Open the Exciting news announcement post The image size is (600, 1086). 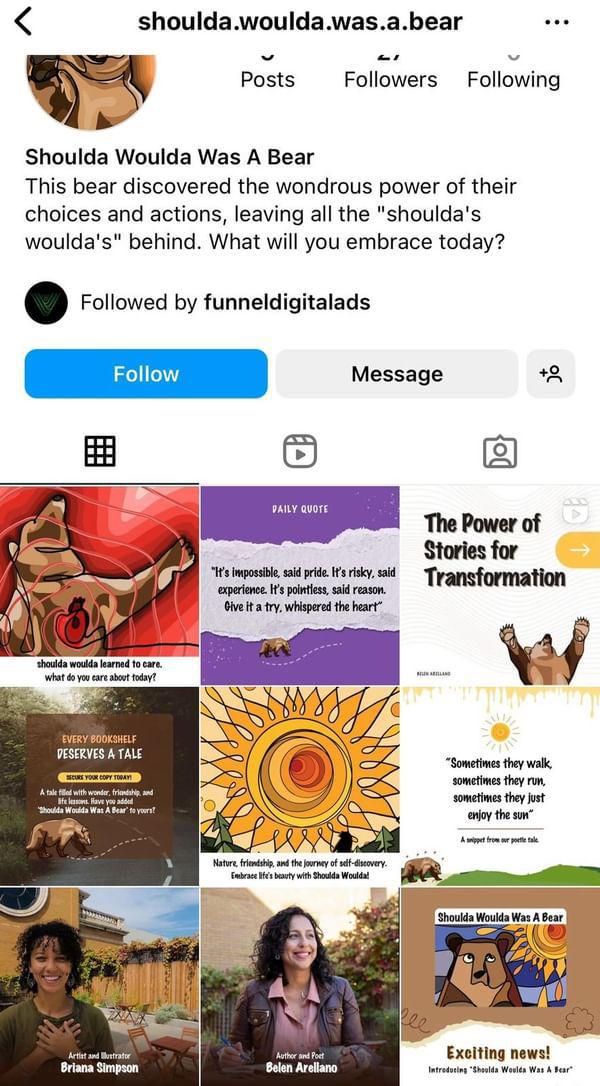pyautogui.click(x=500, y=987)
